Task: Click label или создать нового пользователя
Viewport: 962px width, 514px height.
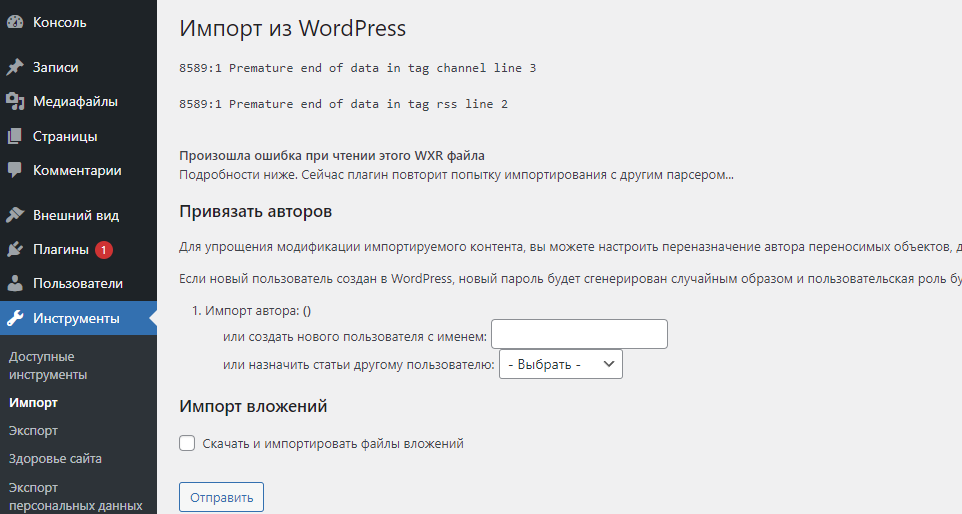Action: [x=355, y=337]
